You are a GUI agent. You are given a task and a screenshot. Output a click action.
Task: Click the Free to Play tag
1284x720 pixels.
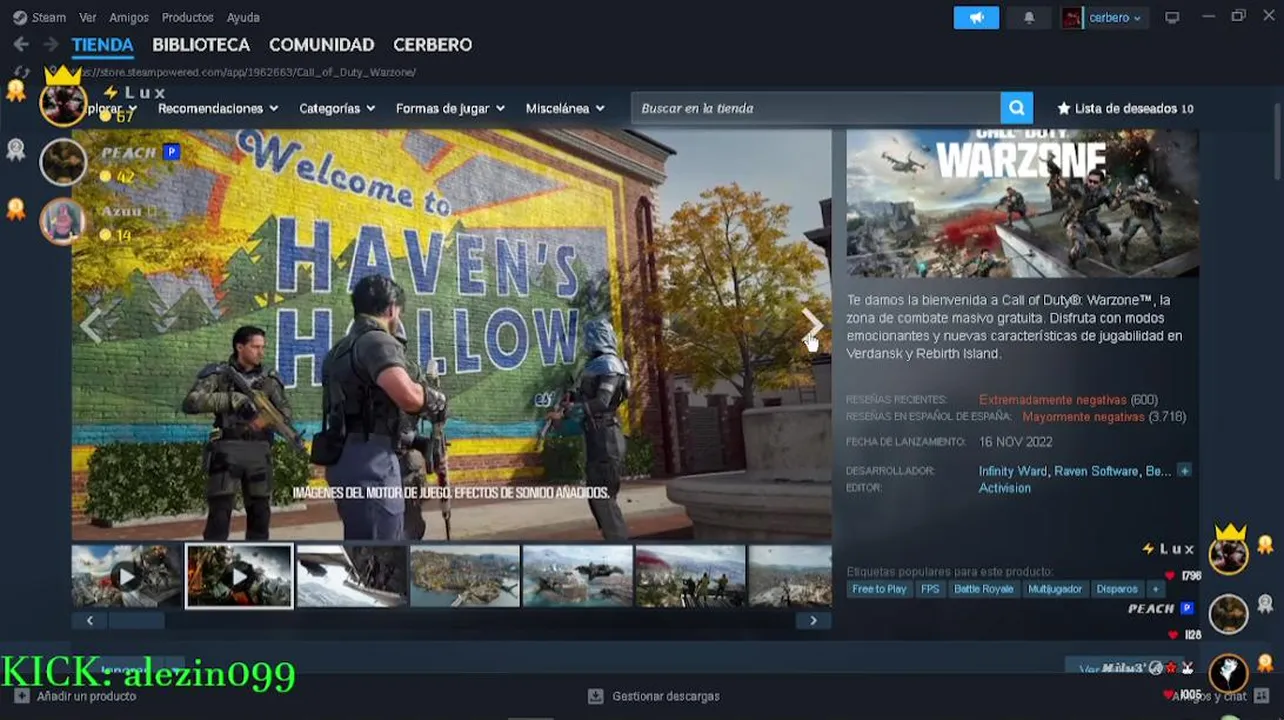[x=879, y=589]
